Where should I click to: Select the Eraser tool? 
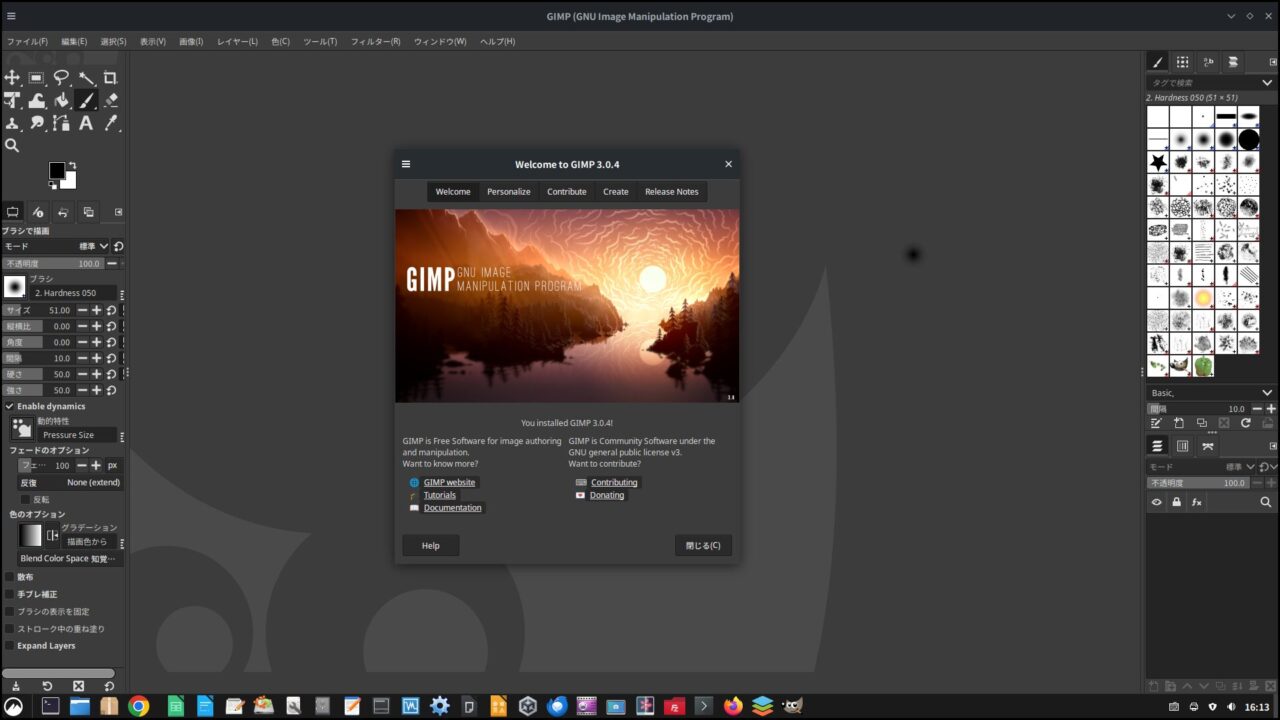[110, 100]
